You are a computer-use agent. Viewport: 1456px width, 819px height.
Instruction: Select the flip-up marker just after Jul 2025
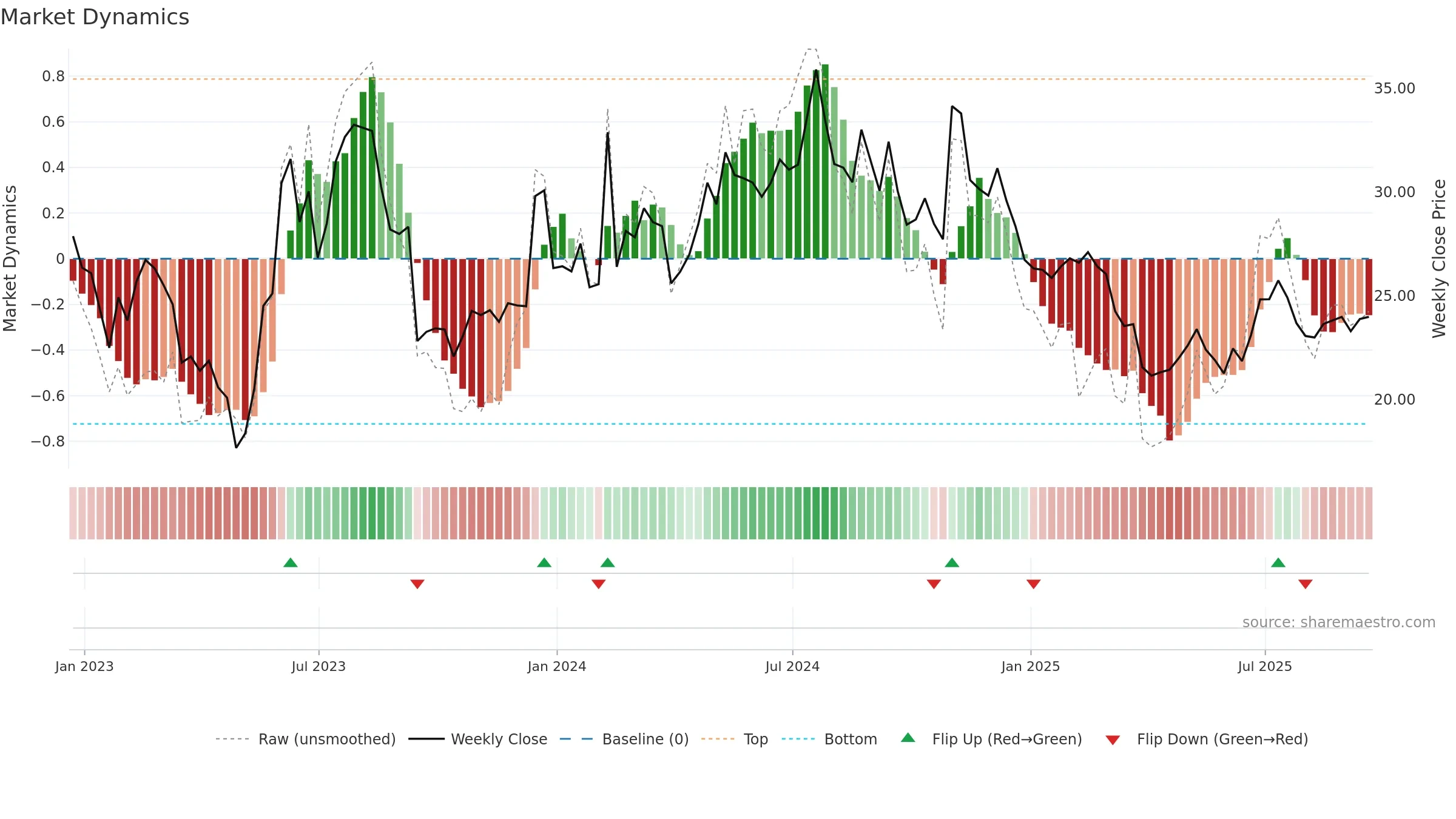point(1278,562)
